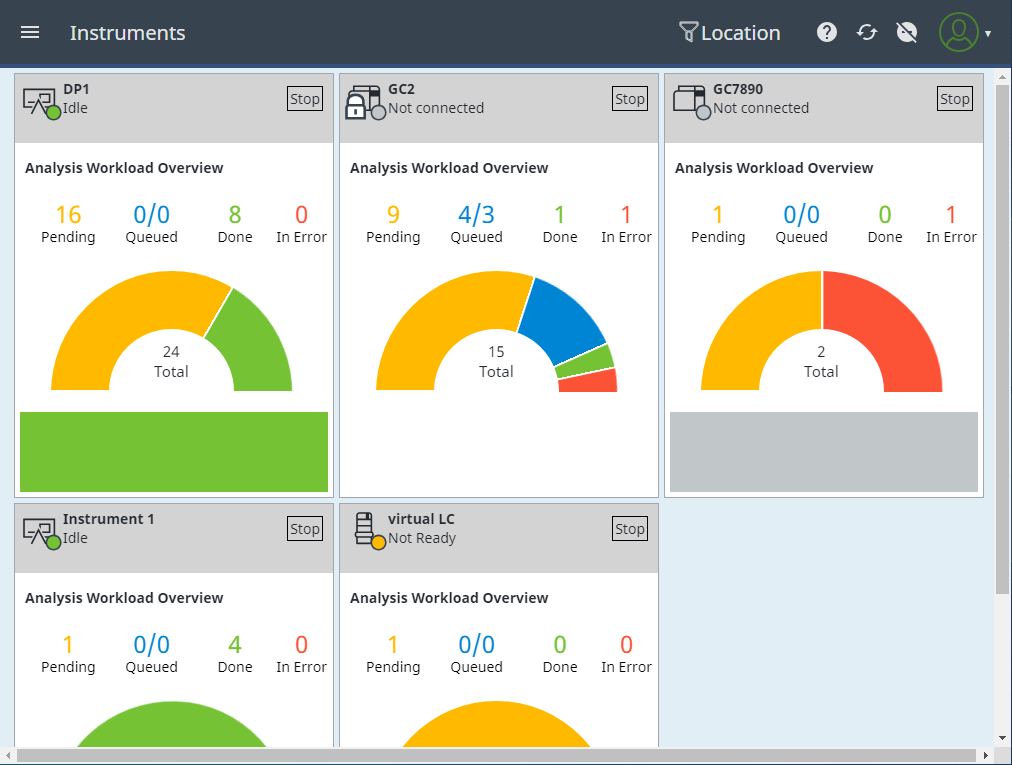Stop the GC2 instrument

(630, 99)
